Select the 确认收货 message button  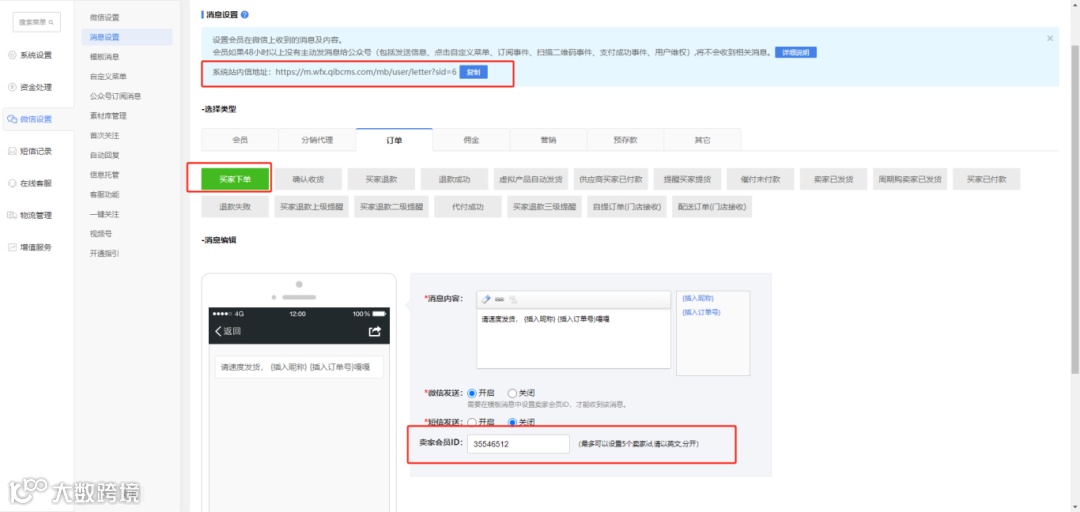[x=308, y=179]
